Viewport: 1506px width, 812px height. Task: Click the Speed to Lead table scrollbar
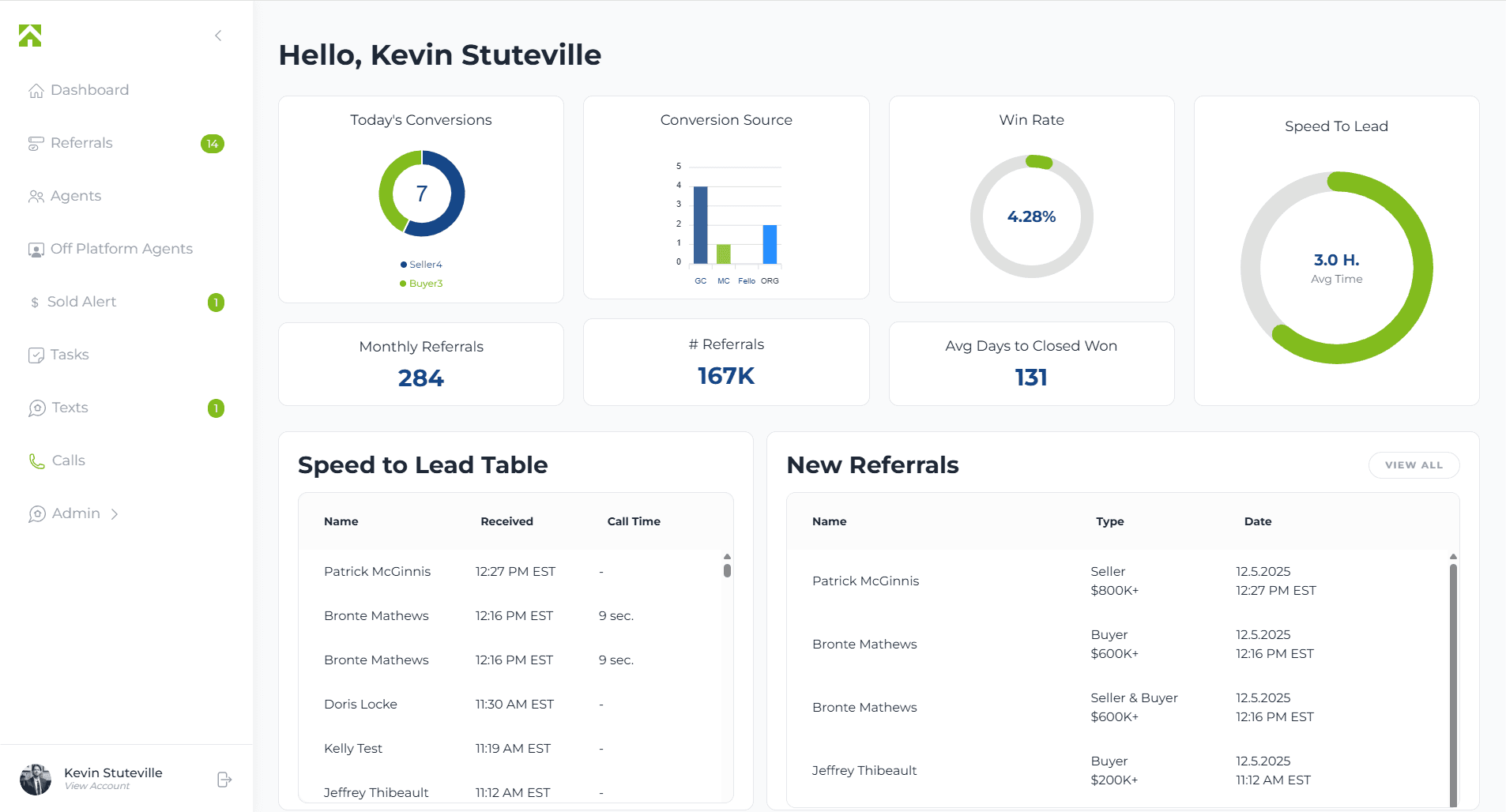coord(727,569)
